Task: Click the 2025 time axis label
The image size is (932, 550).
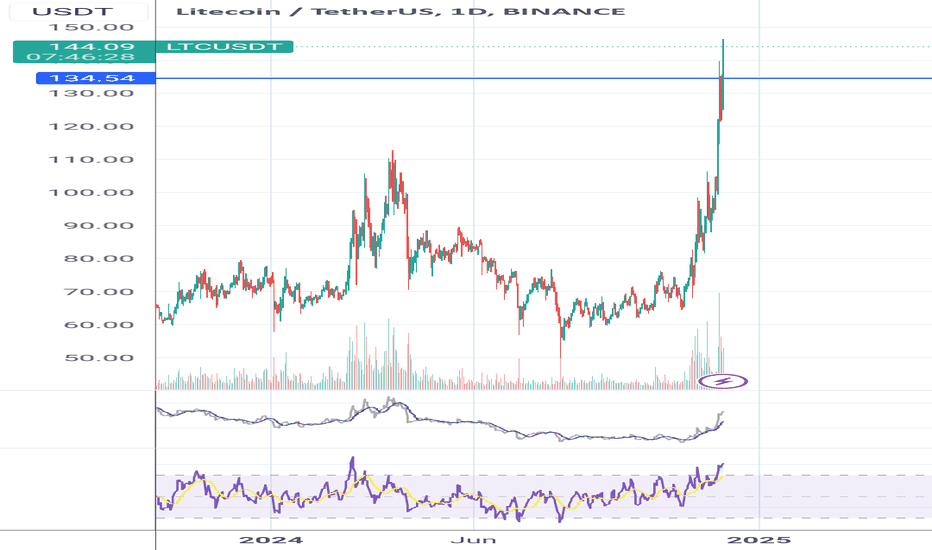Action: point(759,540)
